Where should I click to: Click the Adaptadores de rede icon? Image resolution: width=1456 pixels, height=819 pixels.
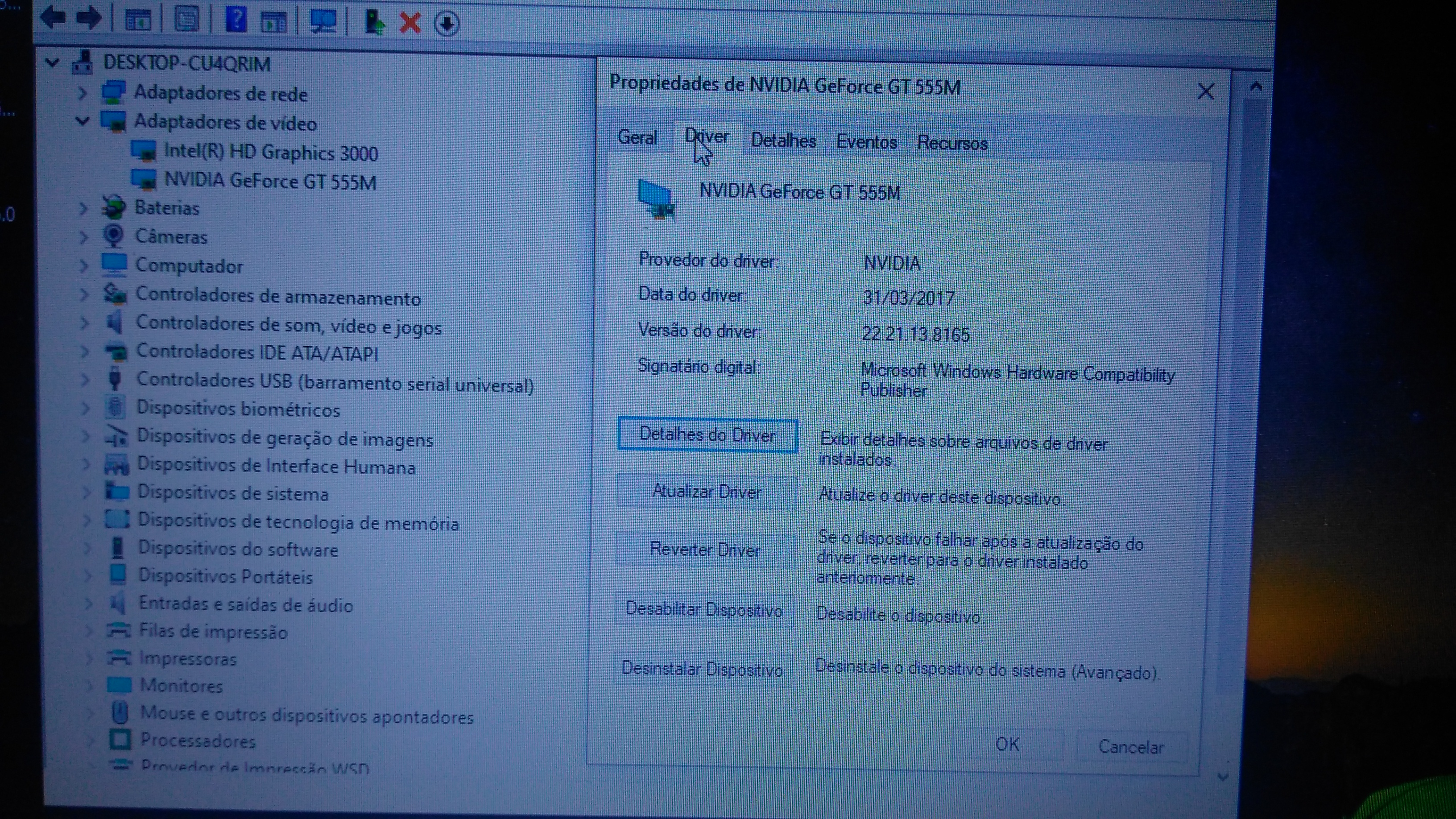click(x=113, y=92)
